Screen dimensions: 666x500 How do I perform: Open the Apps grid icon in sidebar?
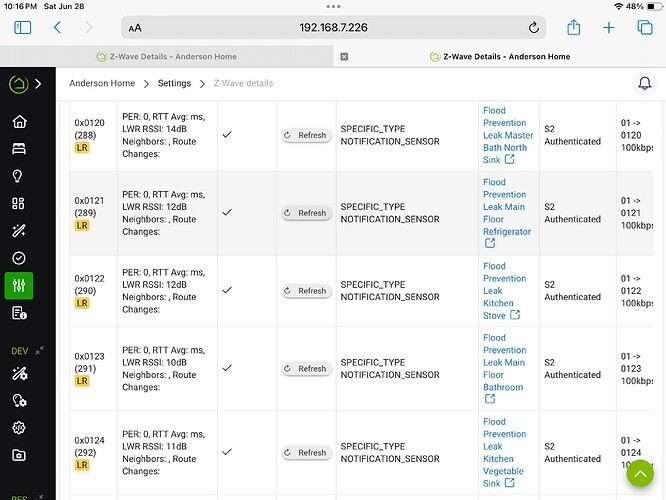[x=18, y=203]
